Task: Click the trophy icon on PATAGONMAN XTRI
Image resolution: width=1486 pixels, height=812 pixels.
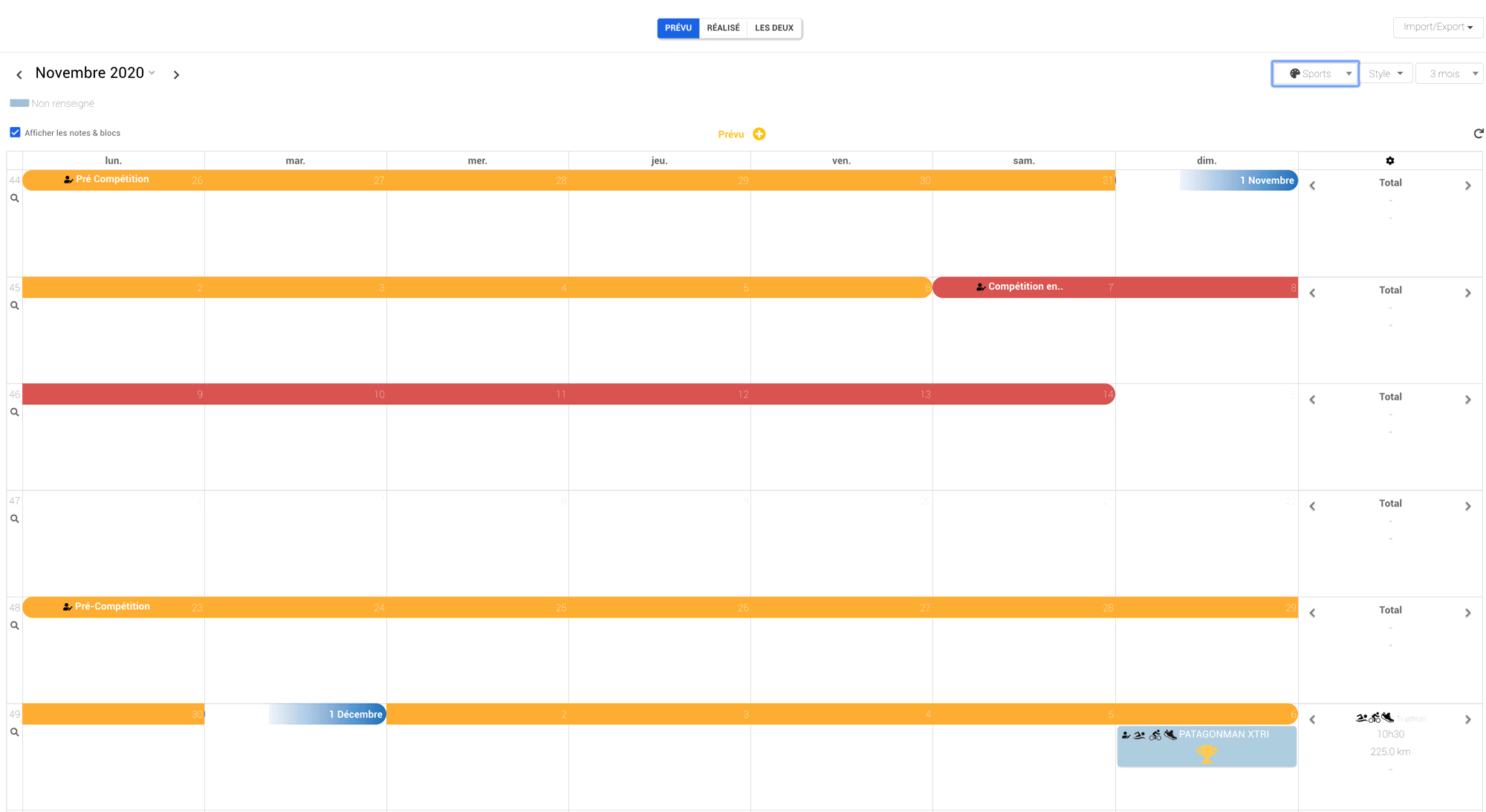Action: [1206, 754]
